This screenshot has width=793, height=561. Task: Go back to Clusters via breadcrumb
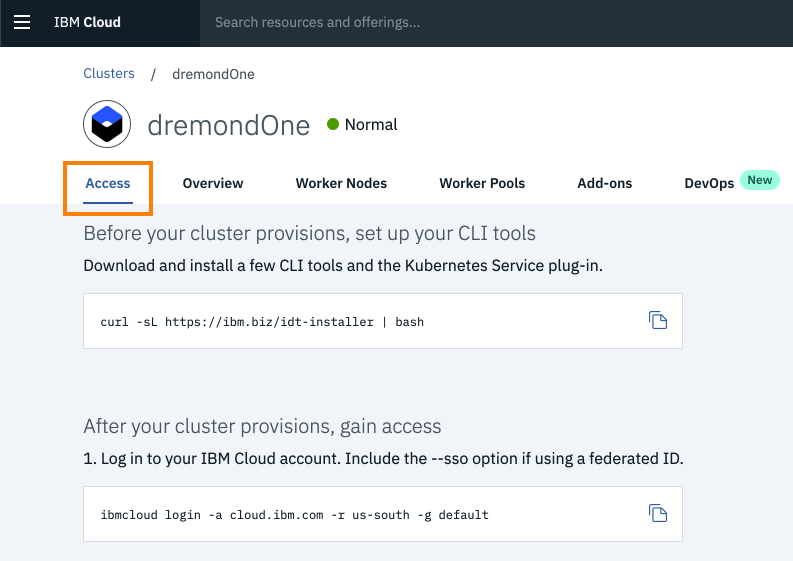tap(109, 73)
